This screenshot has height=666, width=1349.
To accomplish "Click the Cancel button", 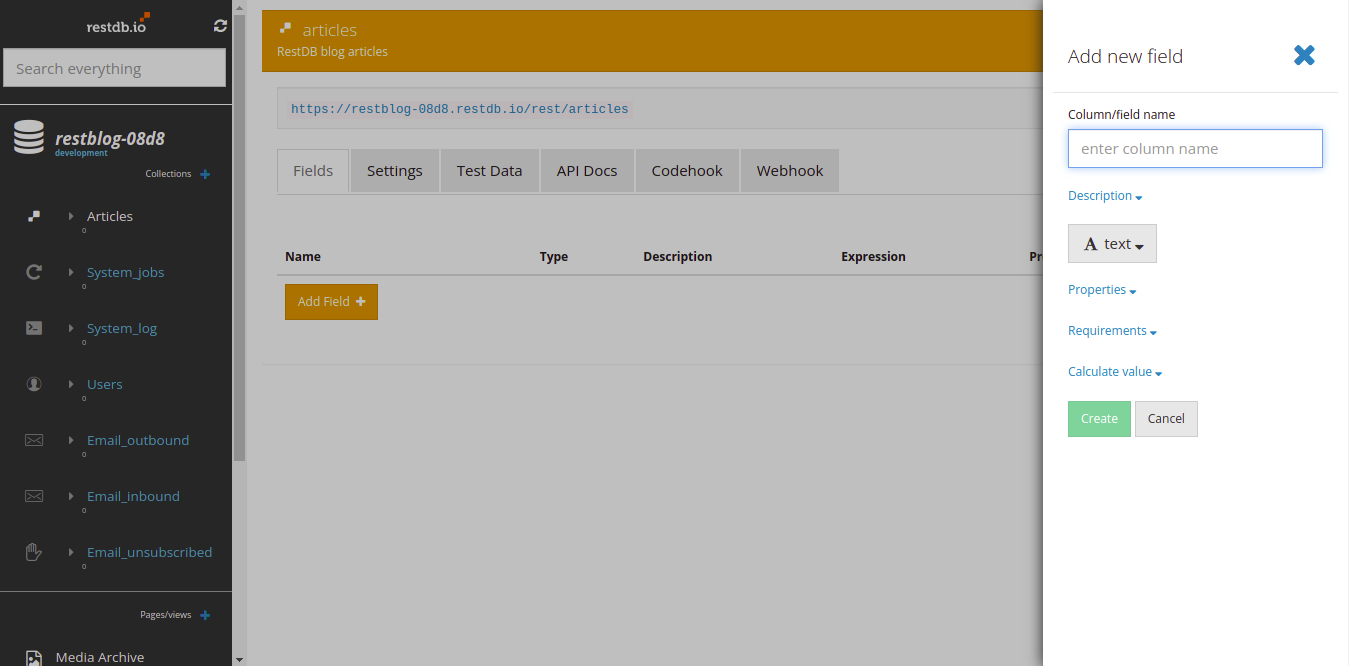I will 1166,419.
